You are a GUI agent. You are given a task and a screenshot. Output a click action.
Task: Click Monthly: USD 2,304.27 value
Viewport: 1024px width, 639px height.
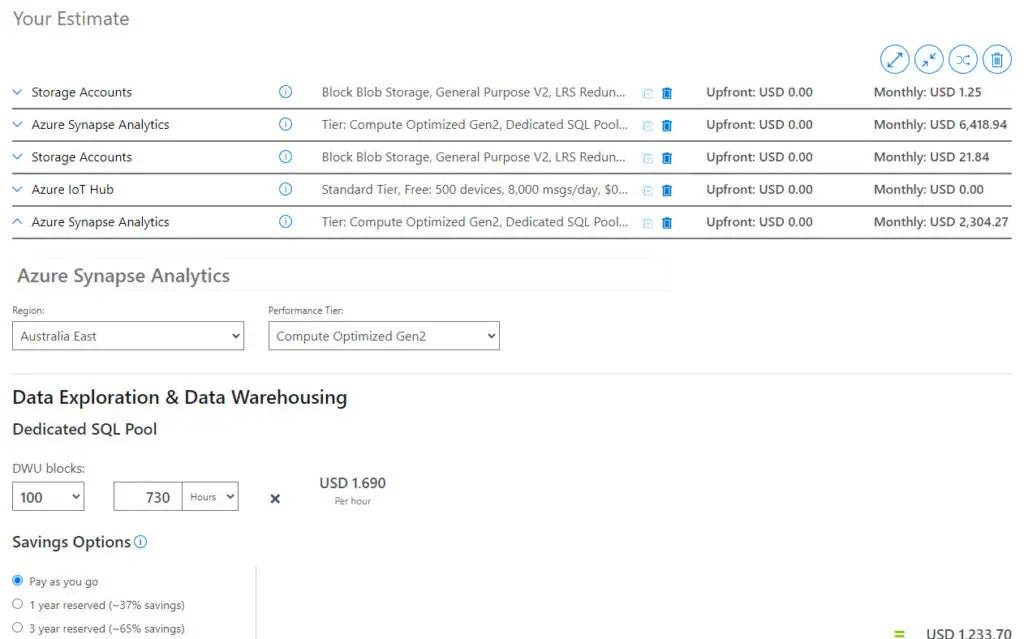click(941, 221)
